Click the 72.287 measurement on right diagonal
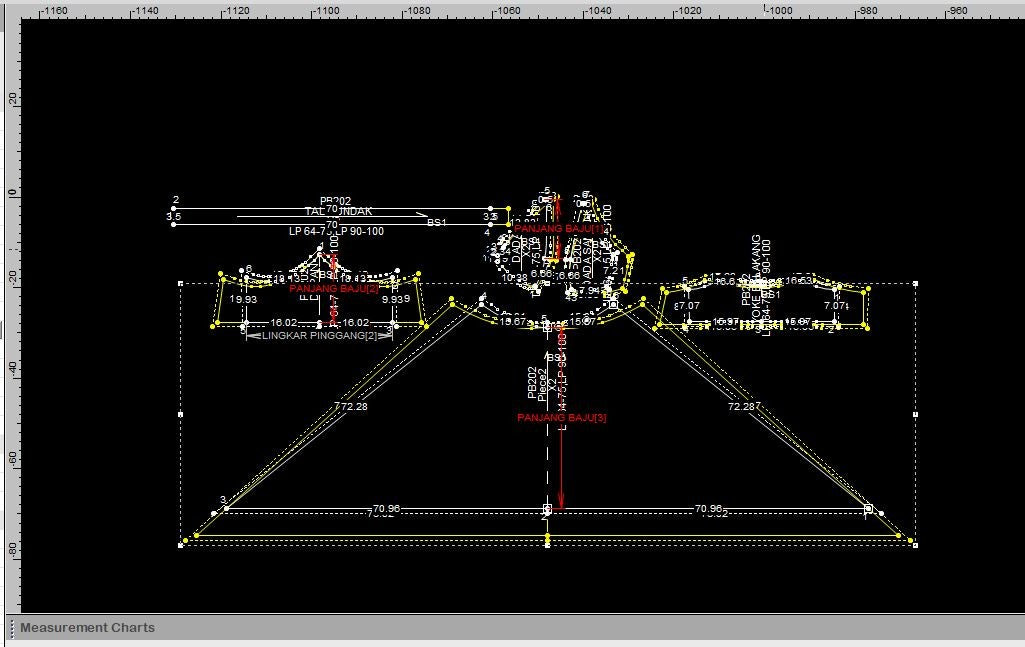Image resolution: width=1025 pixels, height=647 pixels. [x=744, y=407]
